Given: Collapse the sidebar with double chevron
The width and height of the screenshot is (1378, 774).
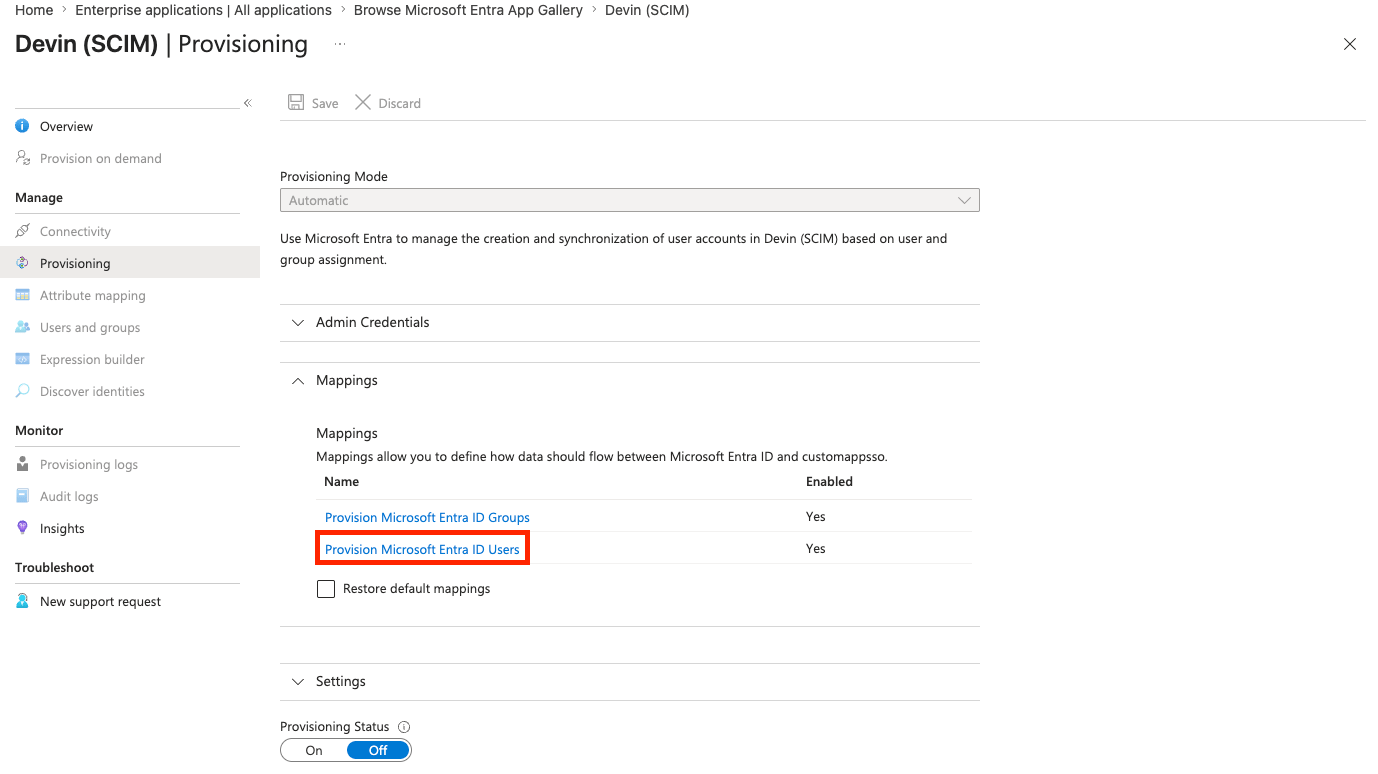Looking at the screenshot, I should tap(248, 103).
